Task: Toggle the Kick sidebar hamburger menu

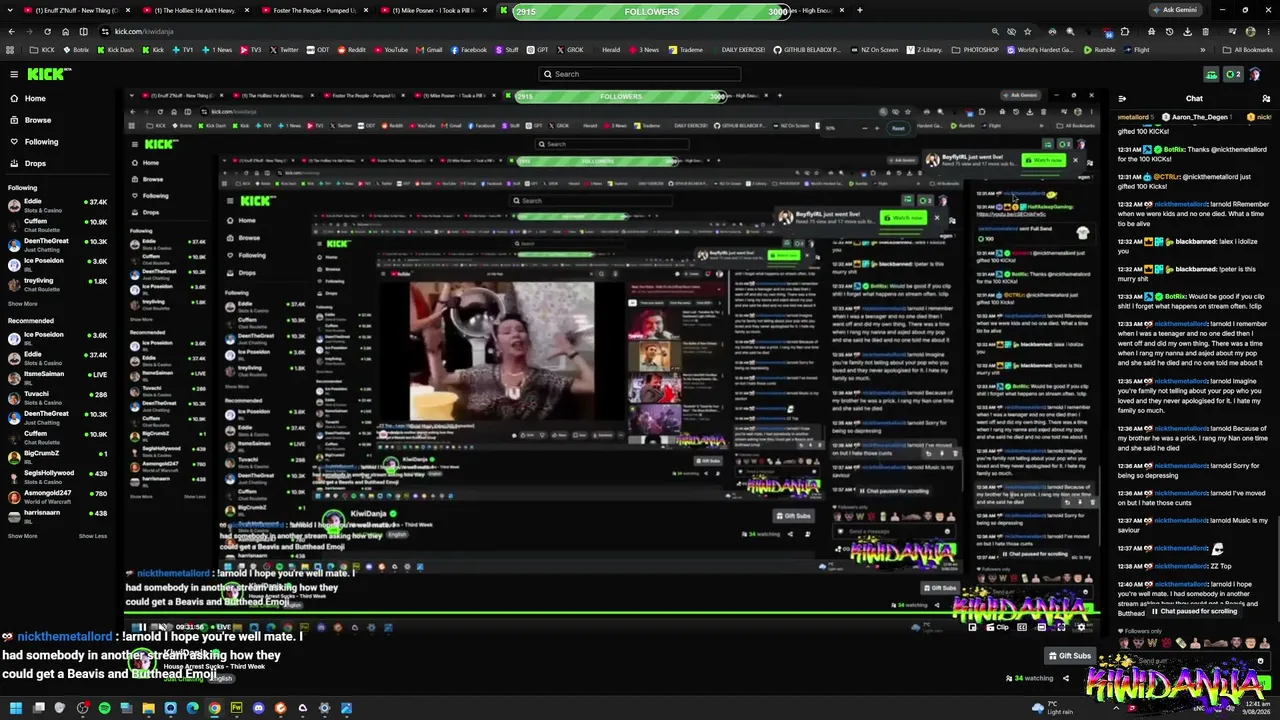Action: click(x=14, y=74)
